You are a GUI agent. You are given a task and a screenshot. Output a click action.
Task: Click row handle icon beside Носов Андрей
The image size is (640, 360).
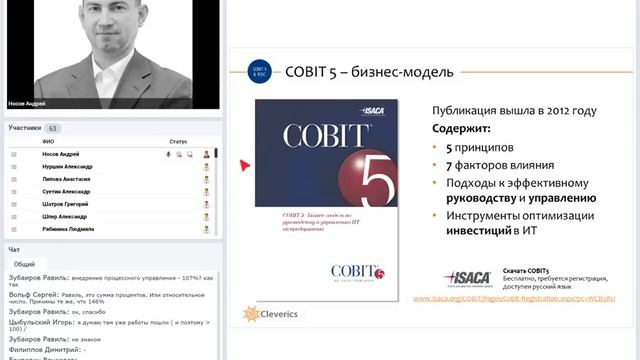point(14,154)
